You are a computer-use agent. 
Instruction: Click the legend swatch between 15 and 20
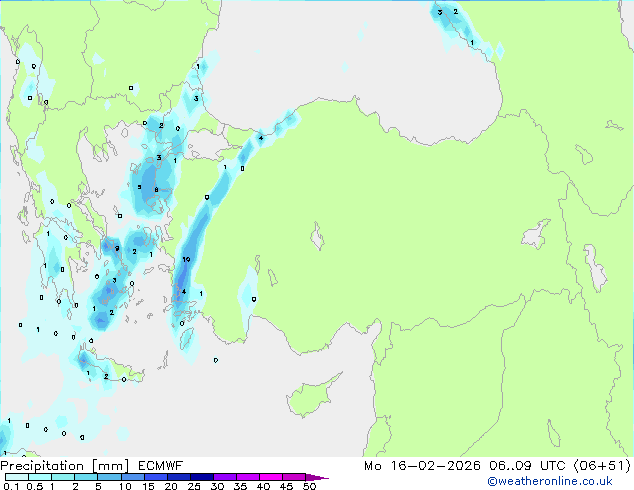pos(155,477)
